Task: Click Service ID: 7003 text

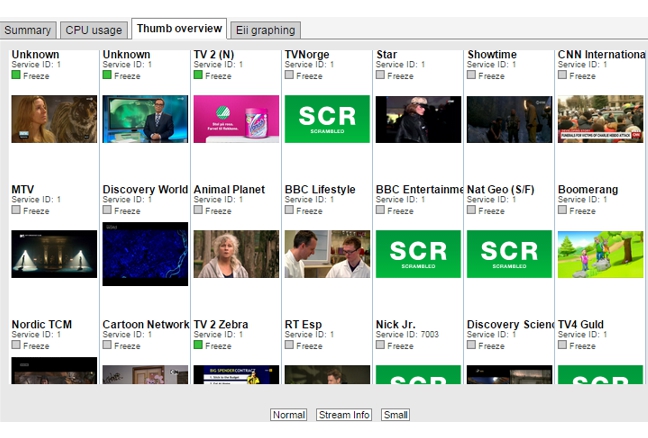Action: 407,334
